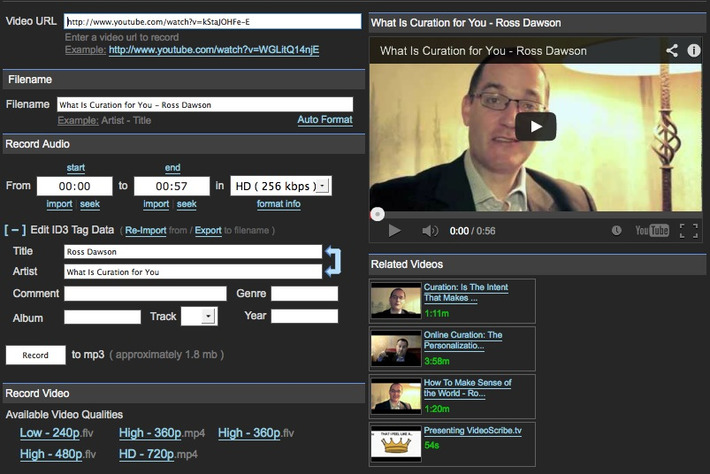The image size is (710, 474).
Task: Click the video title overlay in the player
Action: pyautogui.click(x=483, y=51)
